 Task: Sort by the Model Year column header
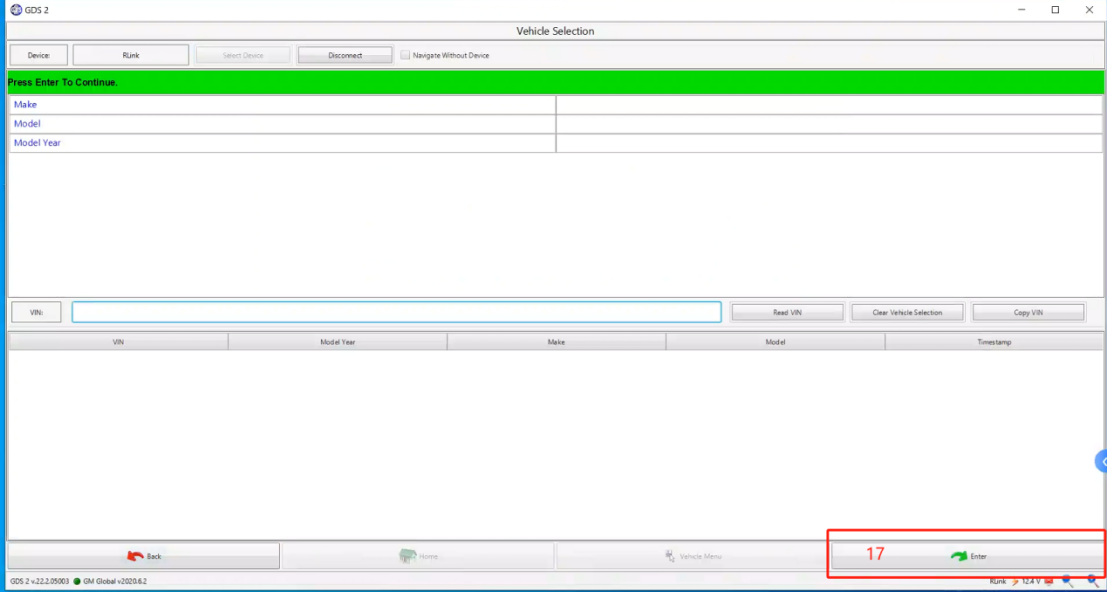click(x=337, y=342)
